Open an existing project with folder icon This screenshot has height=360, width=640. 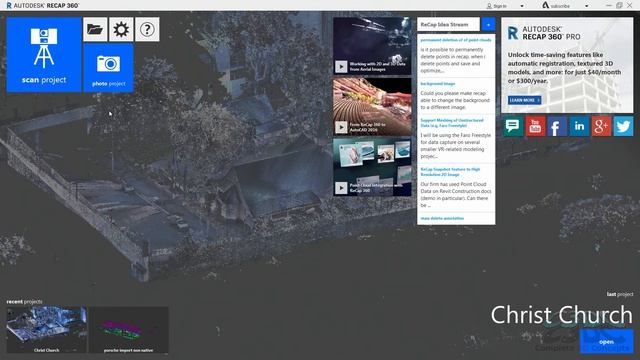(x=95, y=29)
